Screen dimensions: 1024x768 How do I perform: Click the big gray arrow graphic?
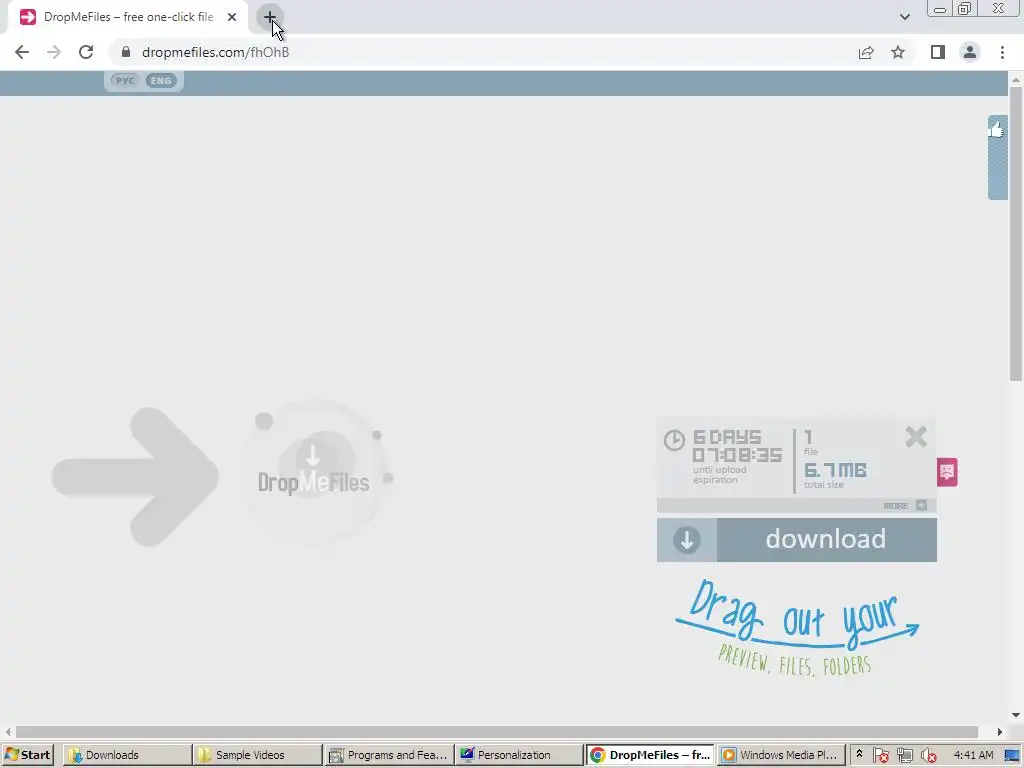135,477
